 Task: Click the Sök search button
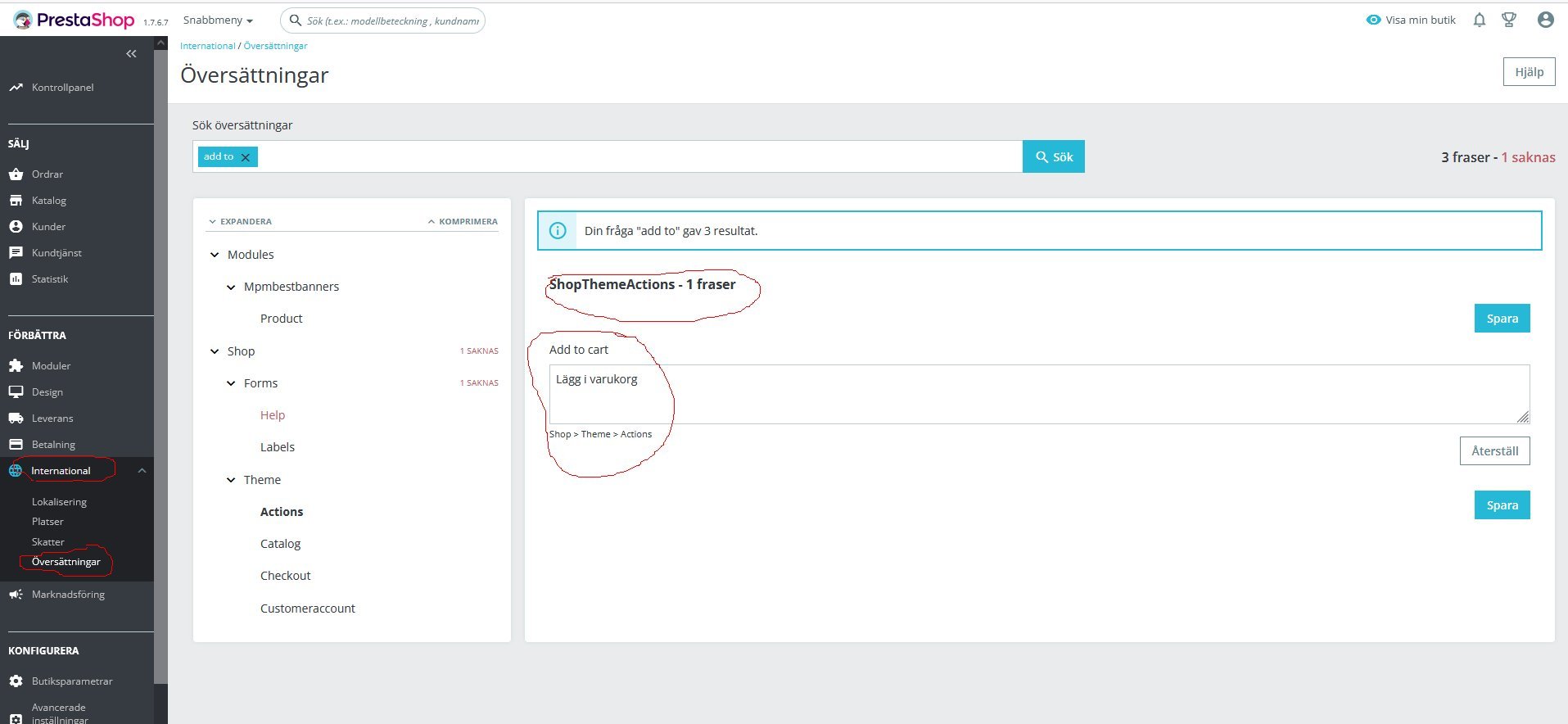tap(1054, 156)
